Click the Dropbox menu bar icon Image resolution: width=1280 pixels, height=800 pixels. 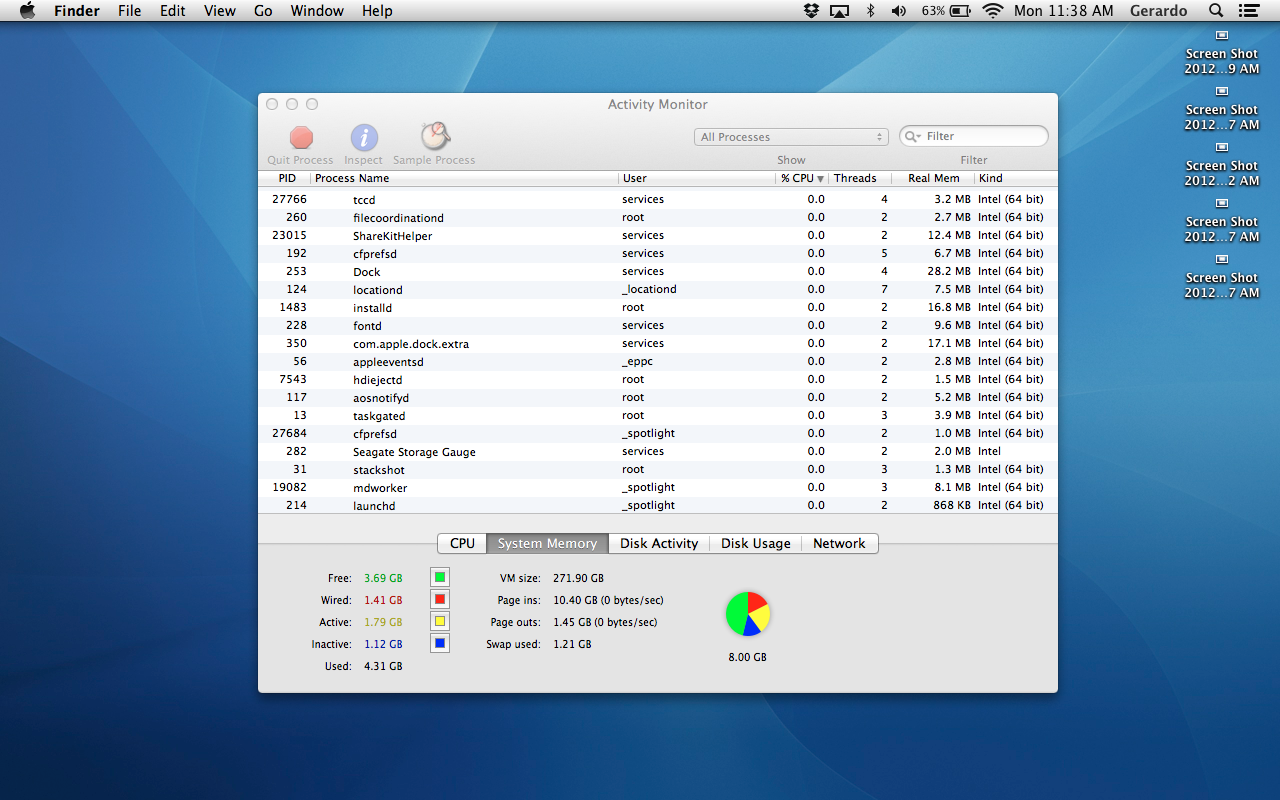(x=811, y=11)
